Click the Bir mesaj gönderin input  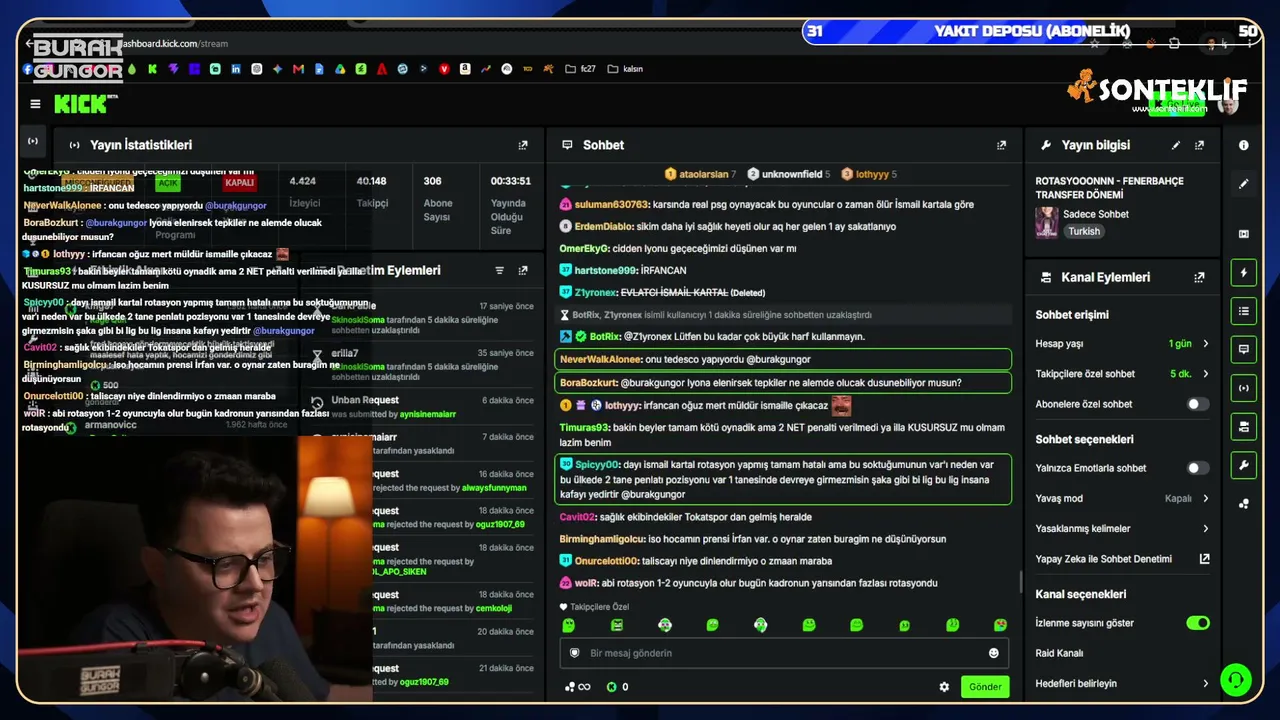pyautogui.click(x=784, y=653)
